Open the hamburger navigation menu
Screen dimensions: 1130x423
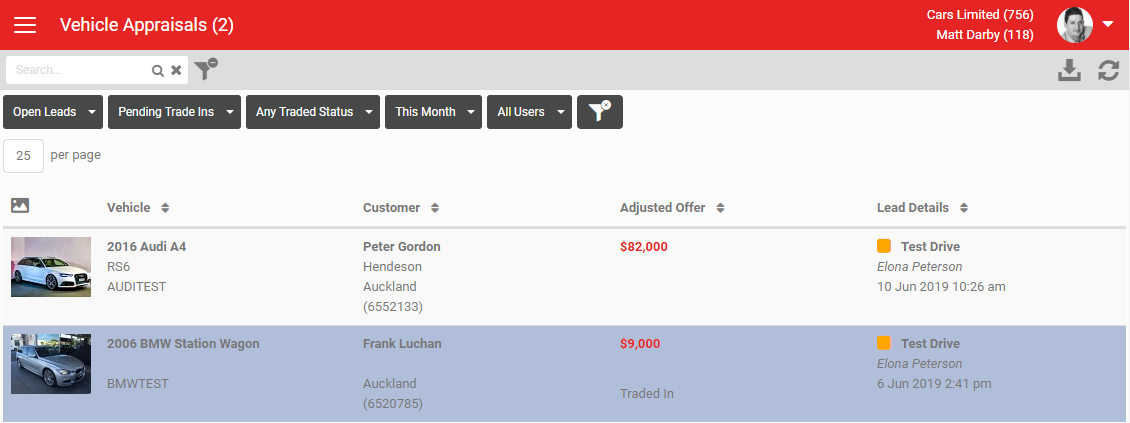25,25
